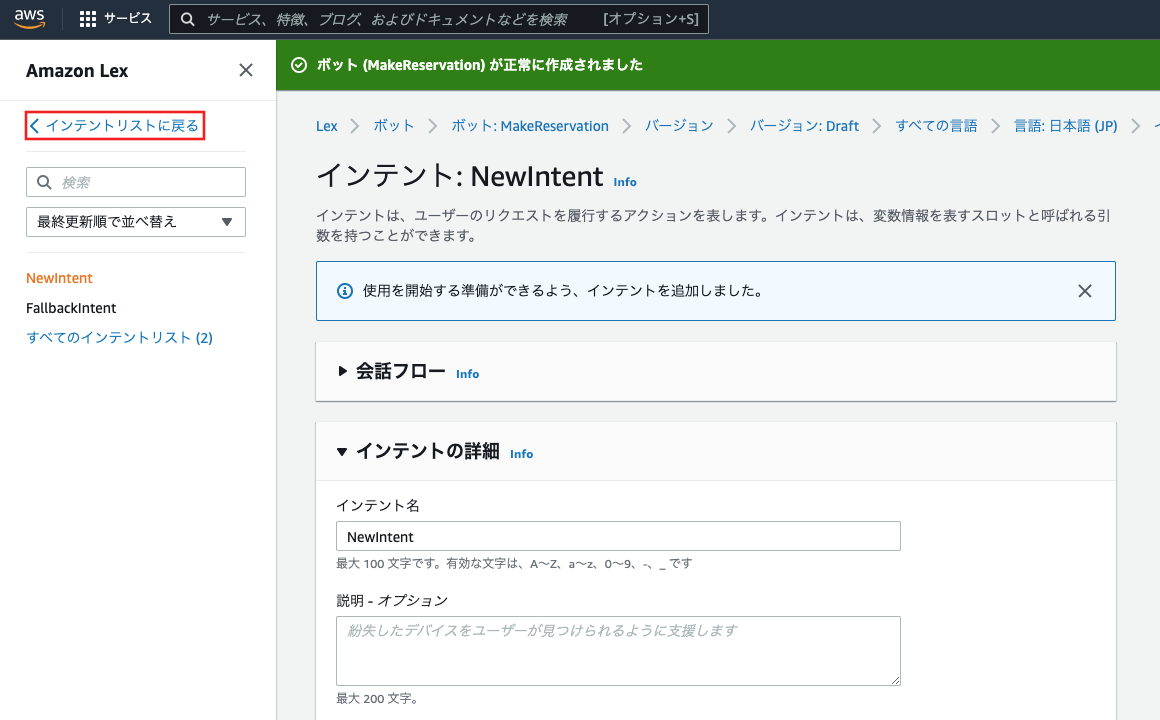Focus the AWS services search field
This screenshot has height=720, width=1160.
coord(439,19)
